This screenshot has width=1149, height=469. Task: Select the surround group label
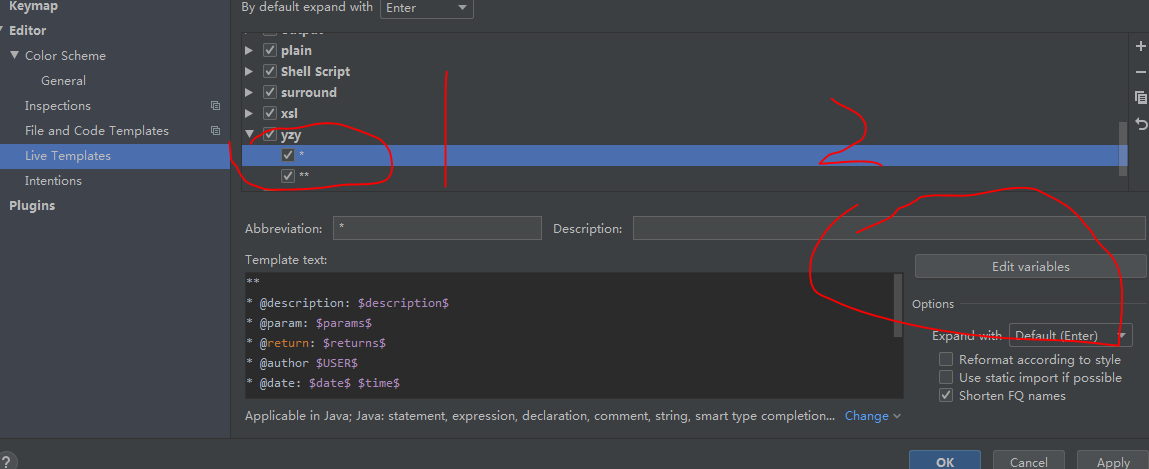(309, 92)
